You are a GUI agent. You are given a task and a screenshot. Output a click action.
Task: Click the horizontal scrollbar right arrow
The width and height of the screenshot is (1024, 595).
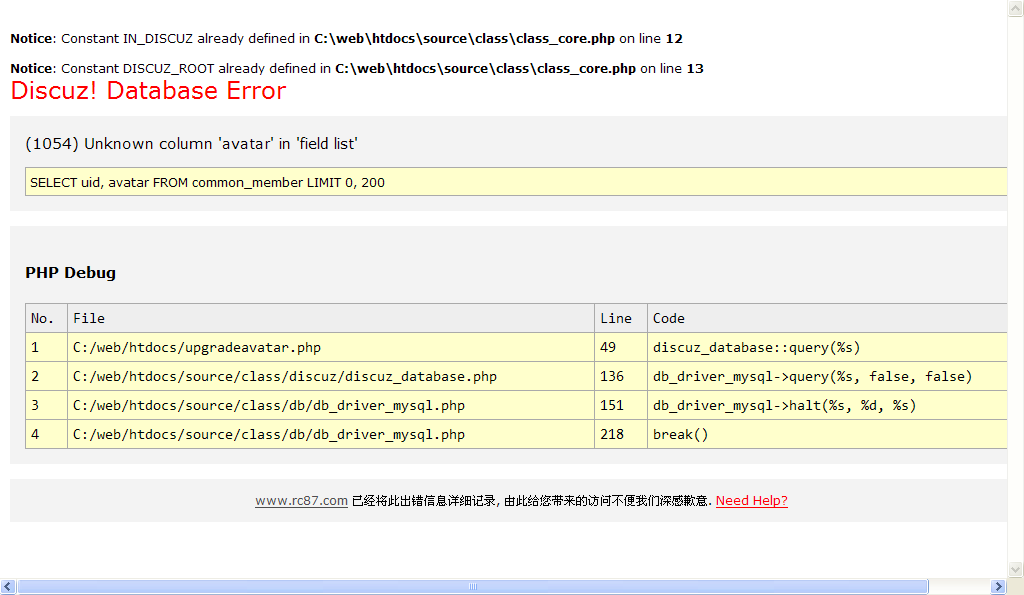tap(999, 587)
